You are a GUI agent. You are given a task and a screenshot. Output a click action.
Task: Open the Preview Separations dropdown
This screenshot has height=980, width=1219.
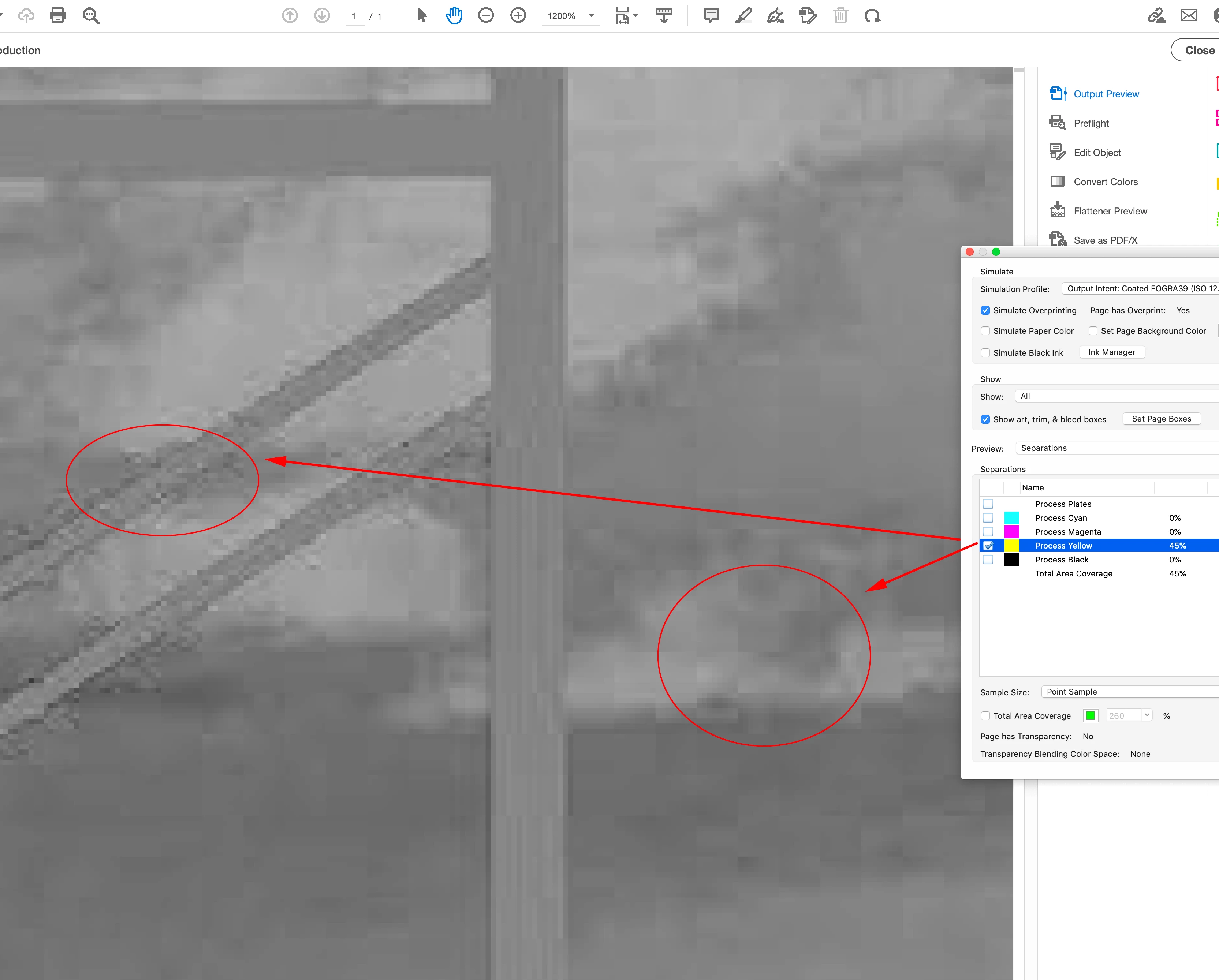[x=1117, y=448]
